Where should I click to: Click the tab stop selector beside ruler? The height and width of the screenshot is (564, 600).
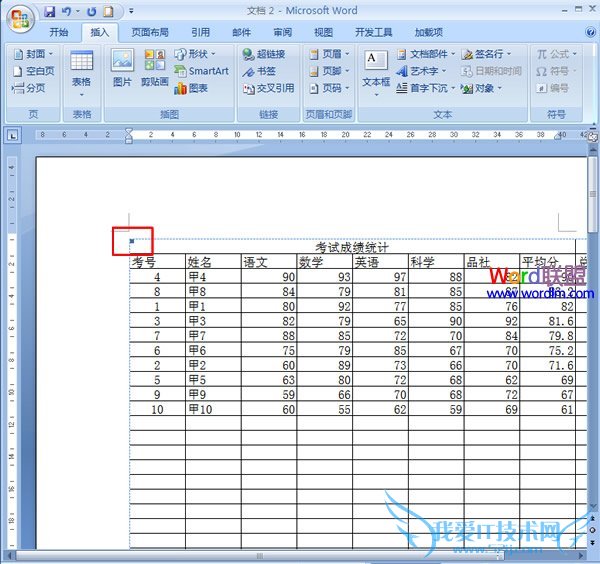coord(13,135)
